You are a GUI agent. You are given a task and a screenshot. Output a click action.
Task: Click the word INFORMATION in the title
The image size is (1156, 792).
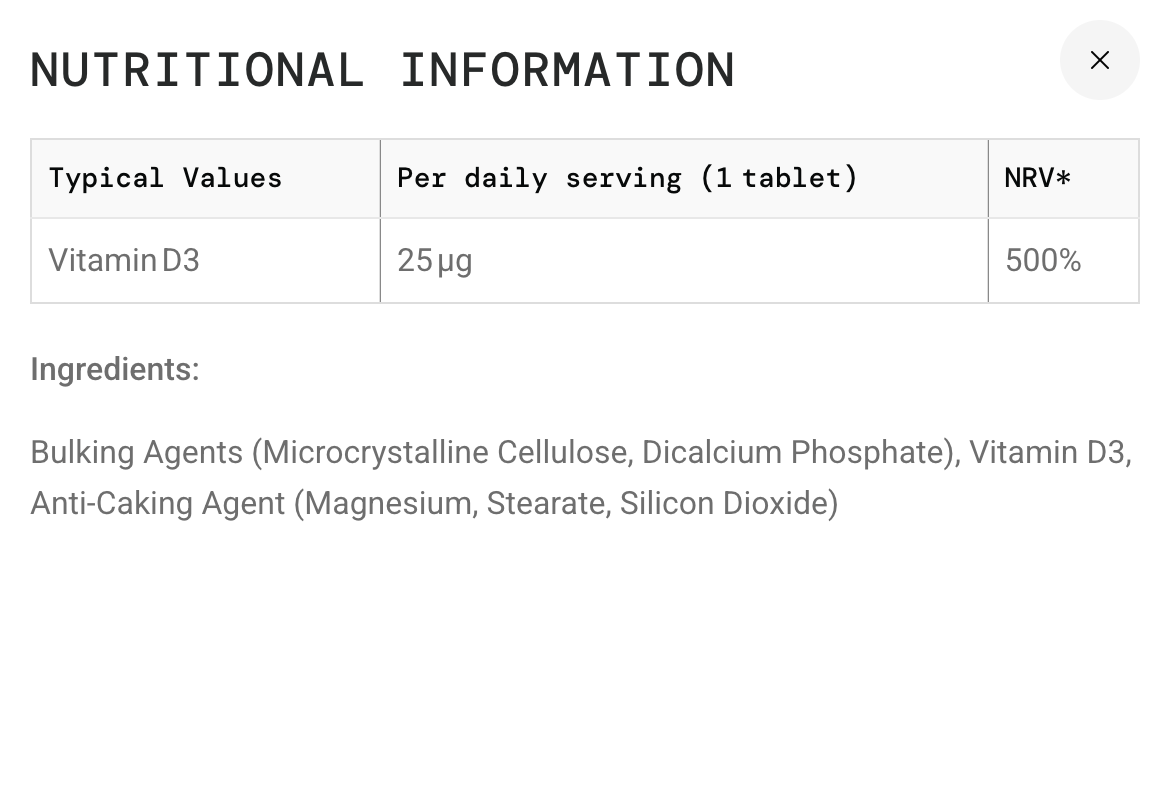567,70
